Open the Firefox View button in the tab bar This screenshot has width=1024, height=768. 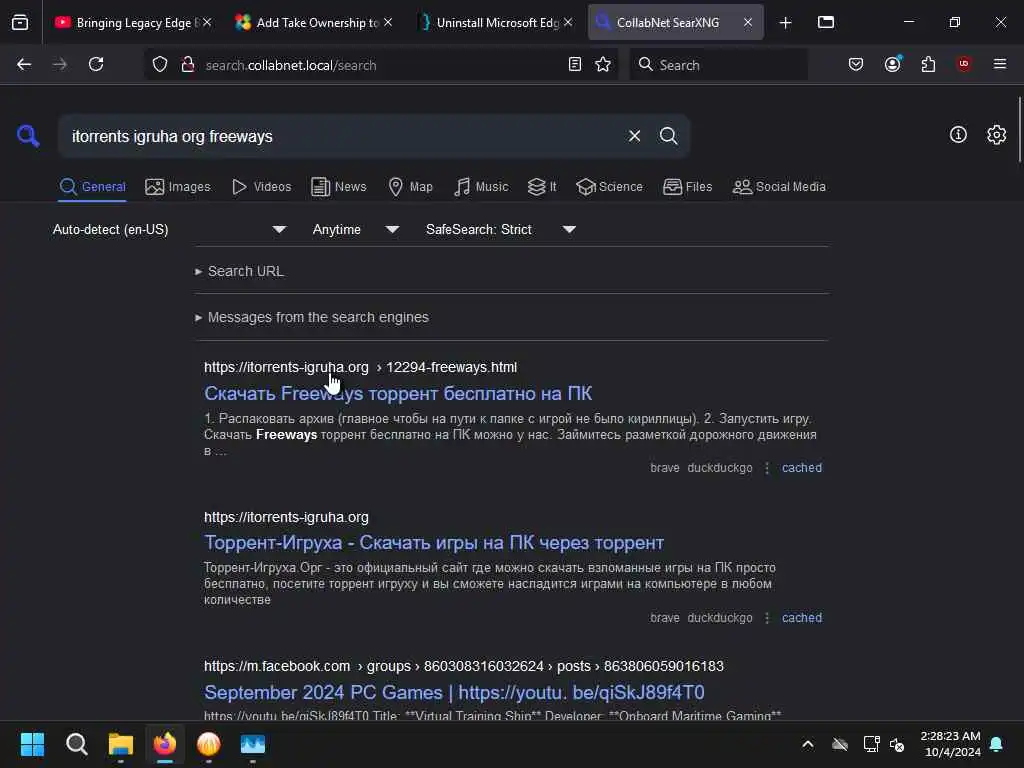coord(20,22)
